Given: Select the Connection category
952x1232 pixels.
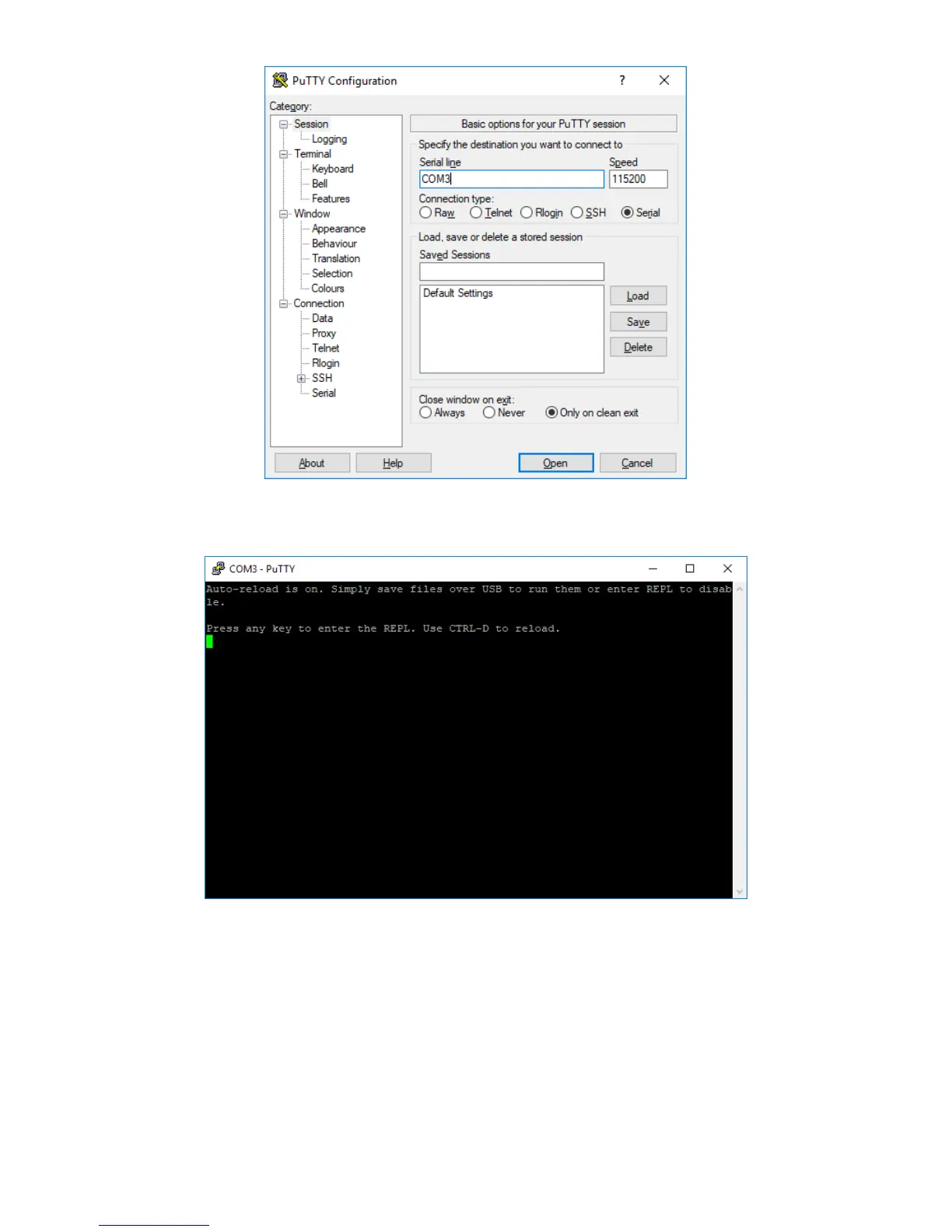Looking at the screenshot, I should click(319, 303).
